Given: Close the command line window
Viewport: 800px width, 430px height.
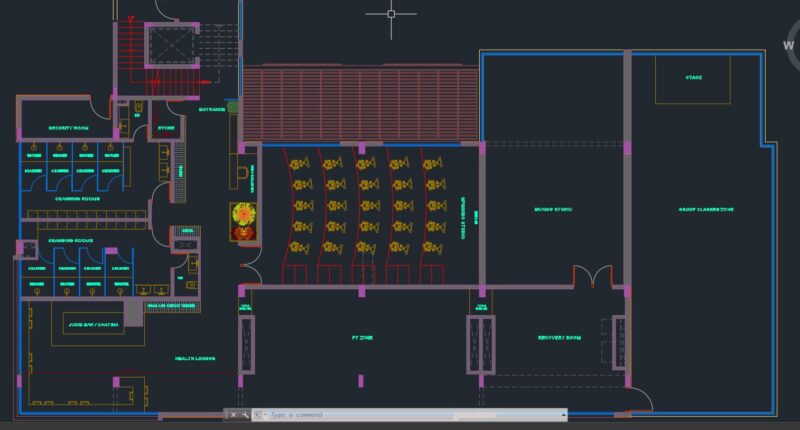Looking at the screenshot, I should click(x=233, y=415).
